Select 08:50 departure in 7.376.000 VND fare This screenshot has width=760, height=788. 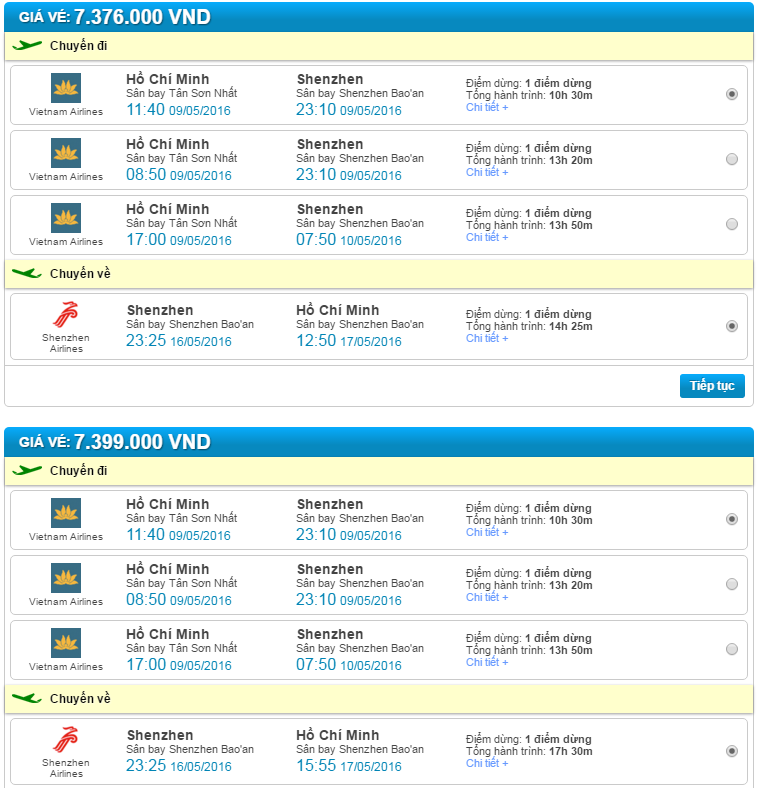click(x=732, y=159)
